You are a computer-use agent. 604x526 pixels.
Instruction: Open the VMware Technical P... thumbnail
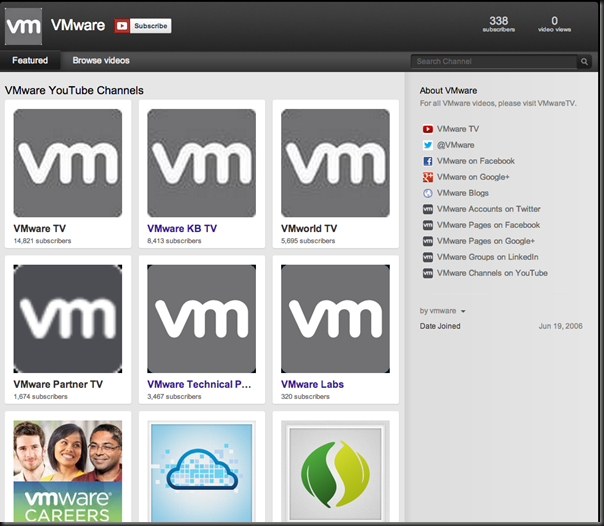click(201, 319)
